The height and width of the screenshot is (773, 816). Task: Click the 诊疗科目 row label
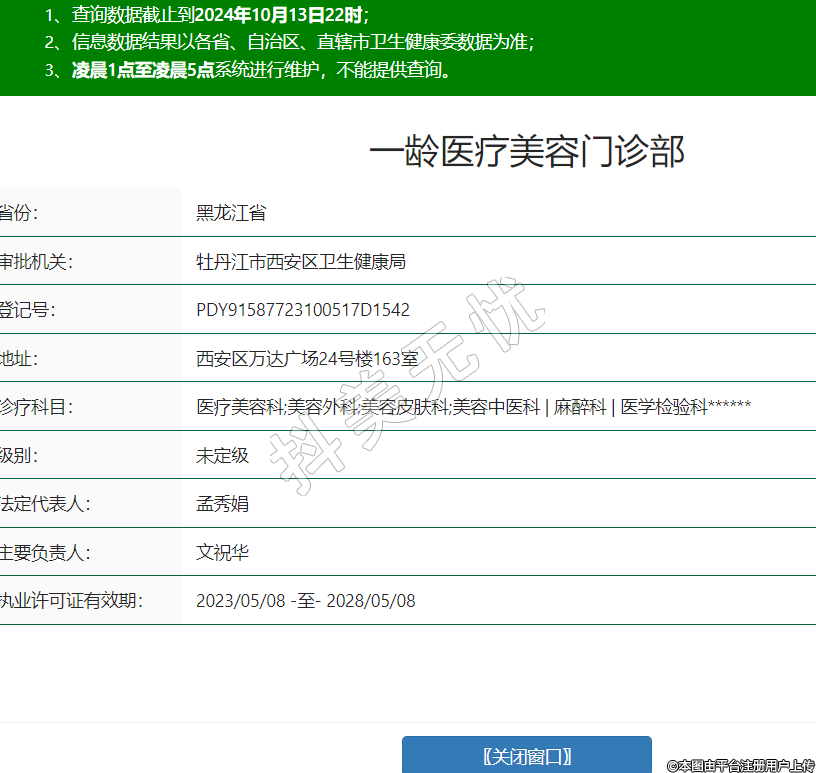(x=36, y=407)
